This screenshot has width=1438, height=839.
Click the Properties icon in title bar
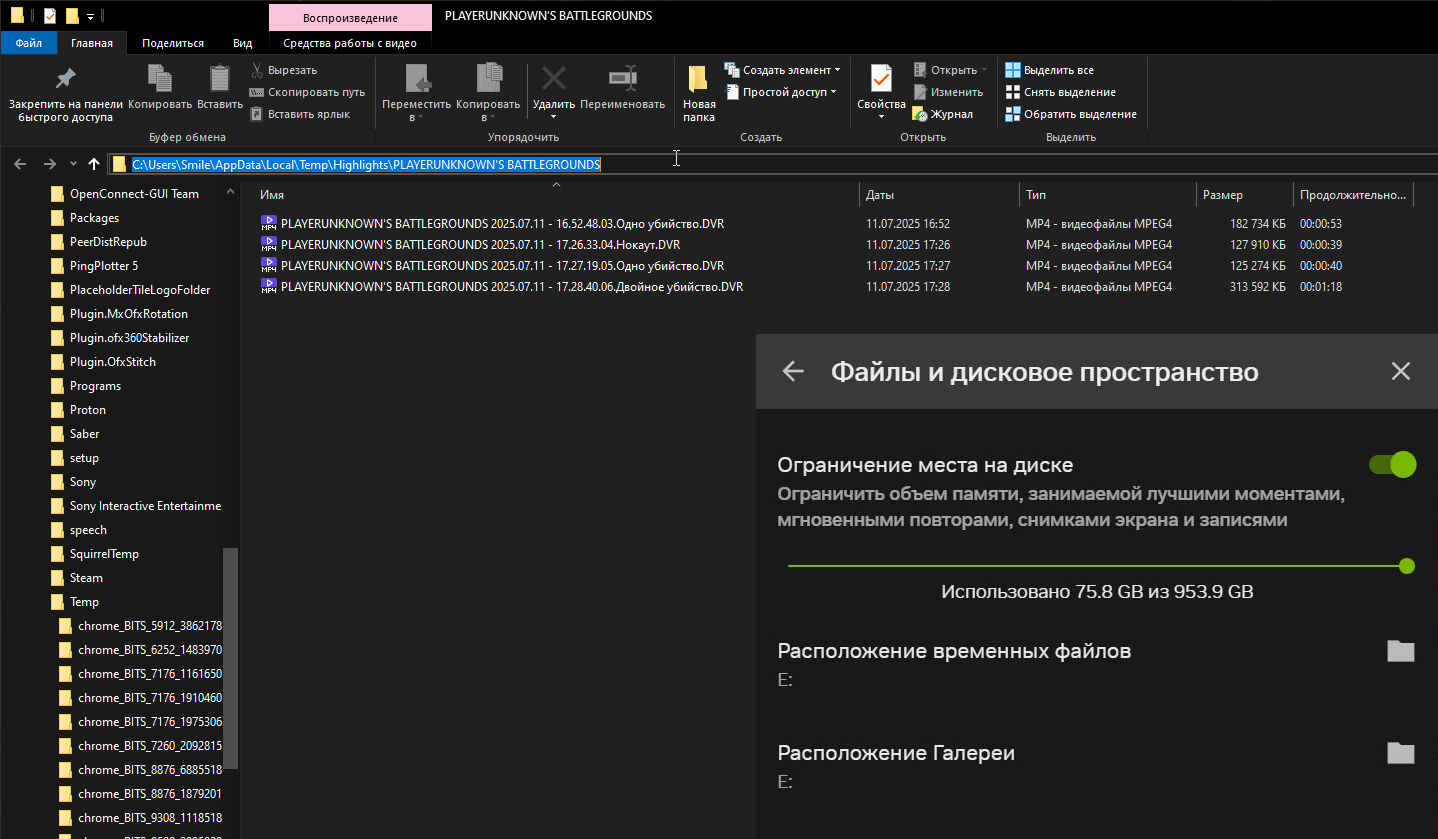point(48,16)
